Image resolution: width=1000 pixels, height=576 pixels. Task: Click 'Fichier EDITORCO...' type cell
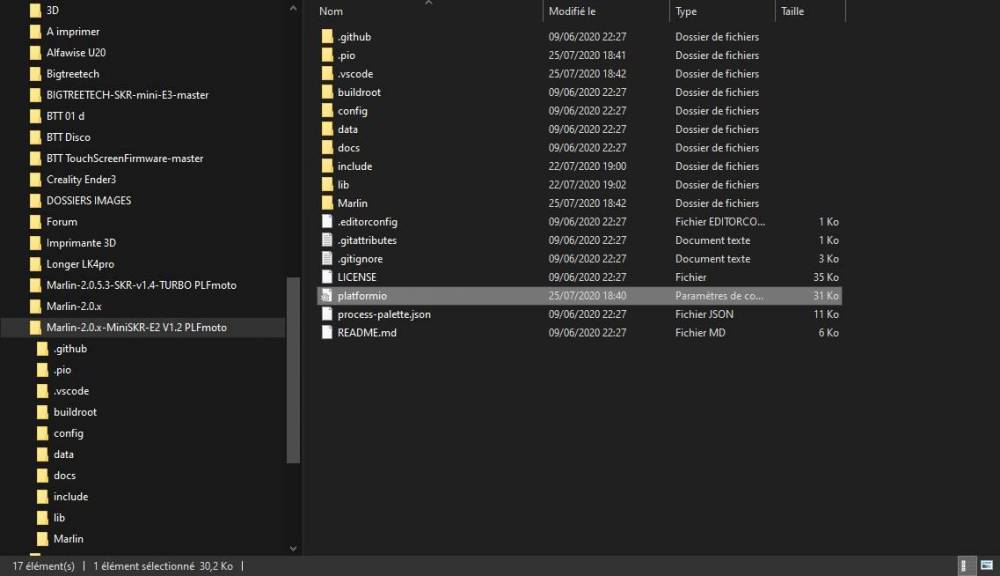pyautogui.click(x=720, y=221)
